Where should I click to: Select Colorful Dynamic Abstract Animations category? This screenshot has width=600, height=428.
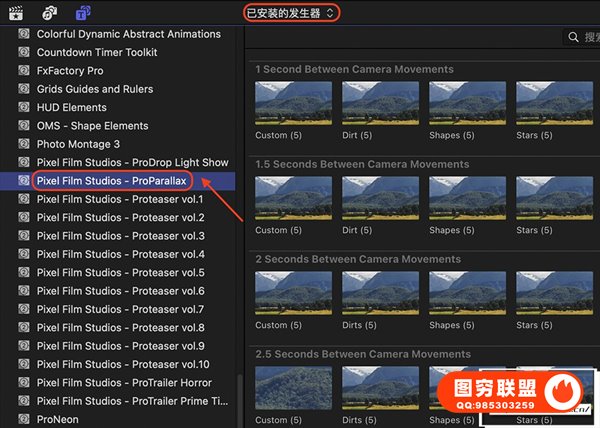pos(128,34)
